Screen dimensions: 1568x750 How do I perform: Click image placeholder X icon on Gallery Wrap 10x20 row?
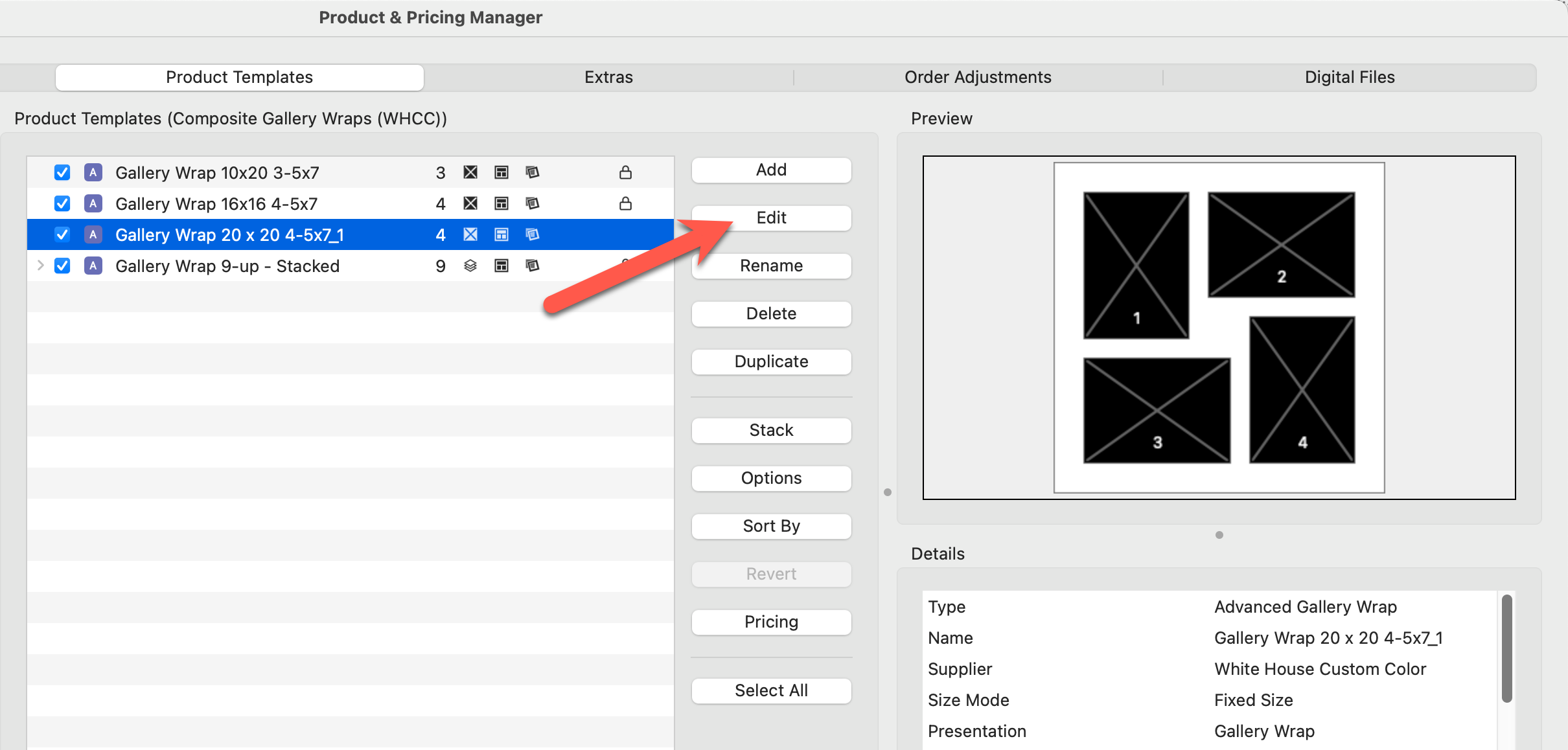[470, 172]
